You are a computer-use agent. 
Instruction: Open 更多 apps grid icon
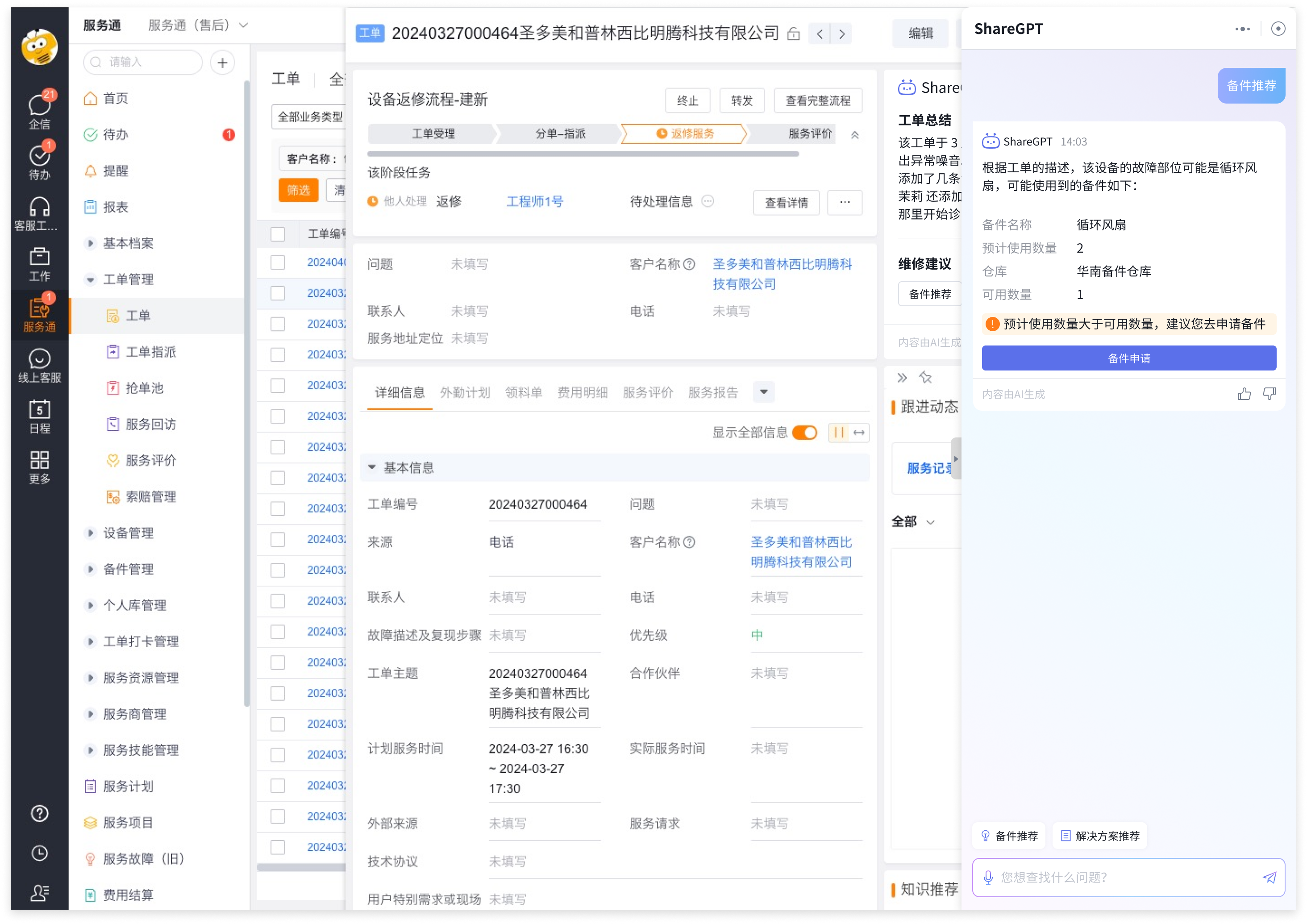tap(39, 467)
